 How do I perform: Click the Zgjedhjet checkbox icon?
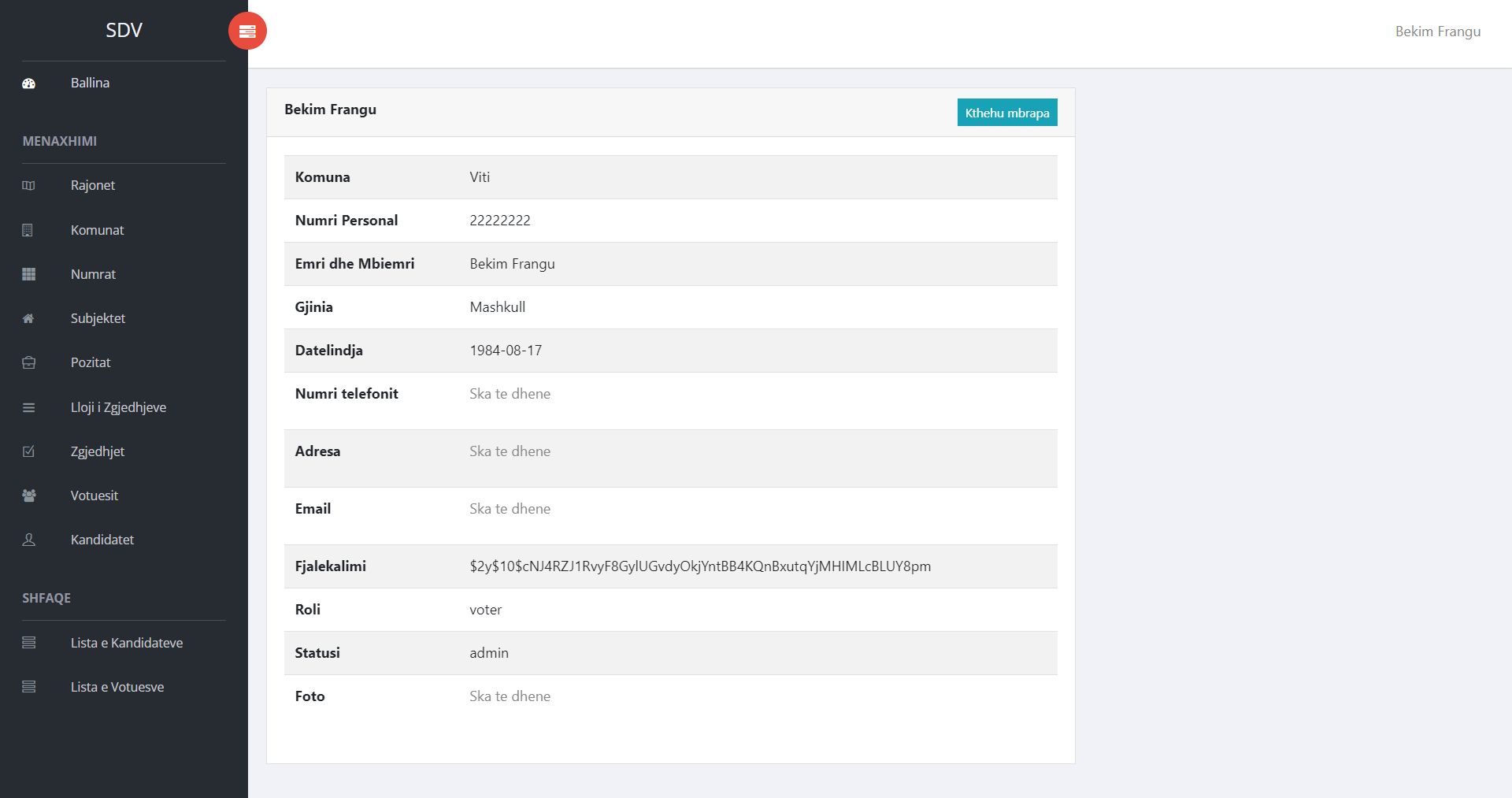coord(28,451)
